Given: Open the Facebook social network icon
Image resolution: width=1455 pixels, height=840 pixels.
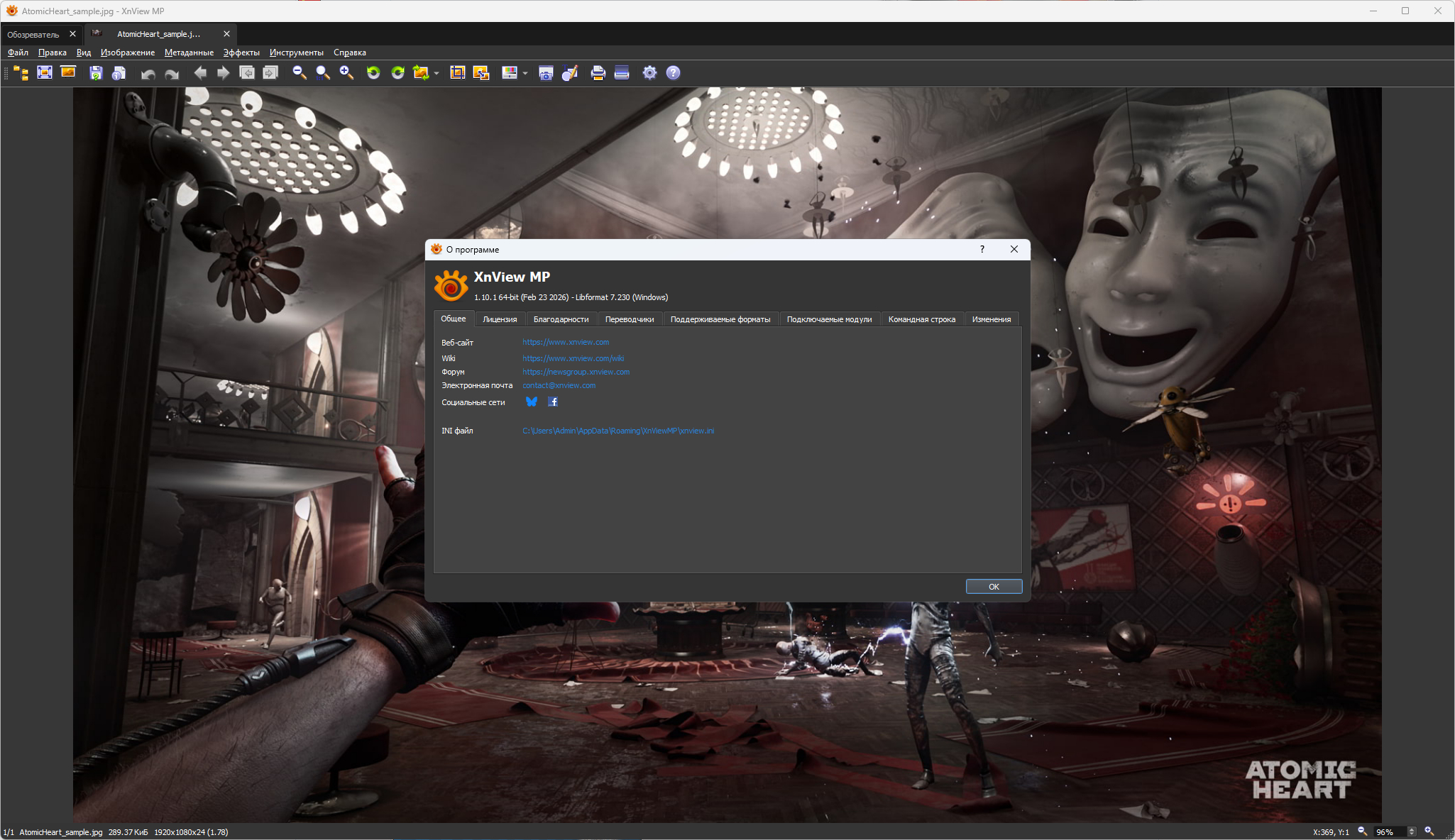Looking at the screenshot, I should pyautogui.click(x=553, y=402).
